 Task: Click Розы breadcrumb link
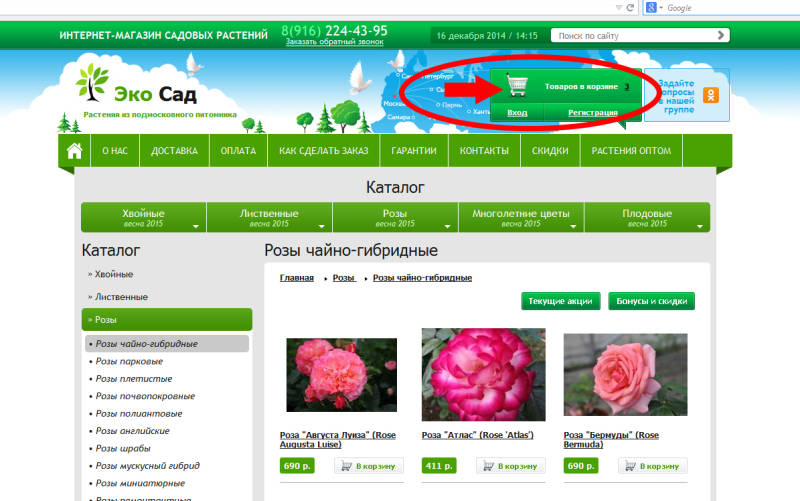point(344,278)
